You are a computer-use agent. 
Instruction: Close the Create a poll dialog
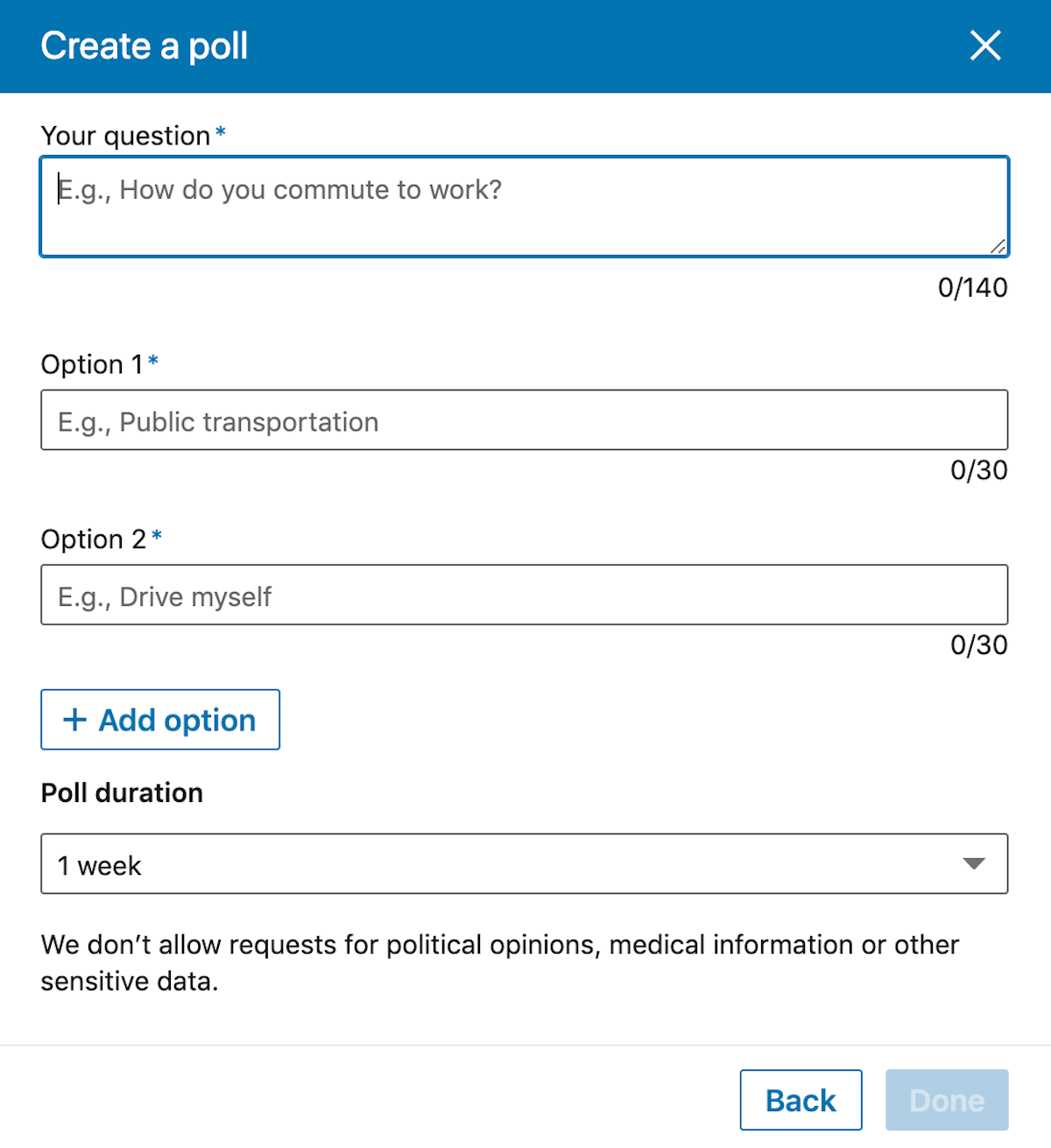point(985,46)
